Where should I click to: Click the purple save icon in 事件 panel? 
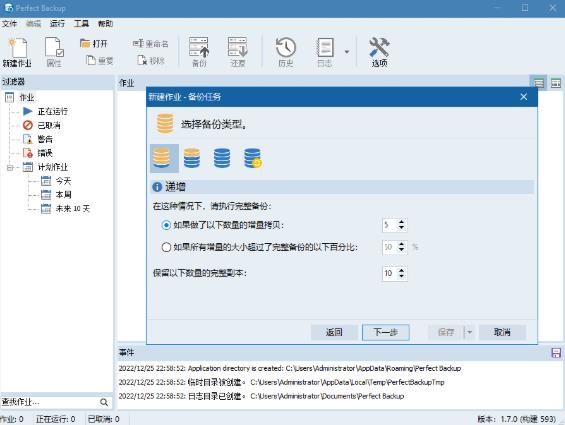tap(556, 353)
